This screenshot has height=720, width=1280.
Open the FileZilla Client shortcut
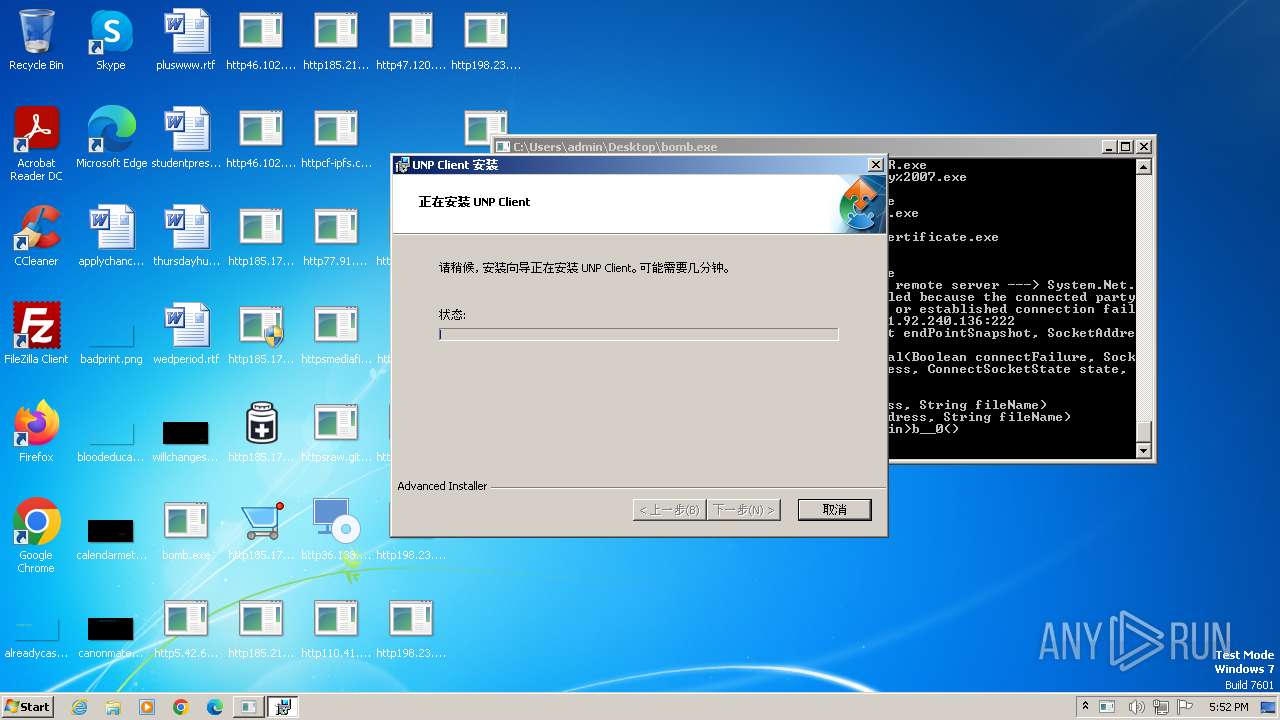(x=36, y=334)
